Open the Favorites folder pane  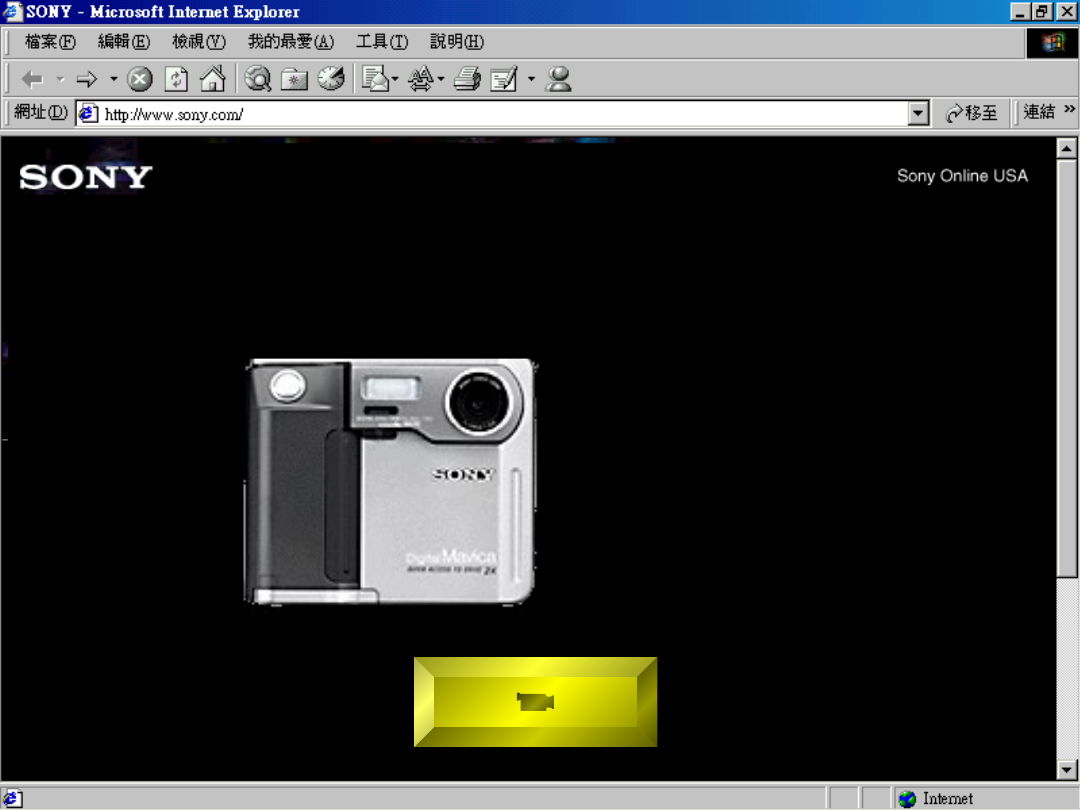click(x=294, y=79)
